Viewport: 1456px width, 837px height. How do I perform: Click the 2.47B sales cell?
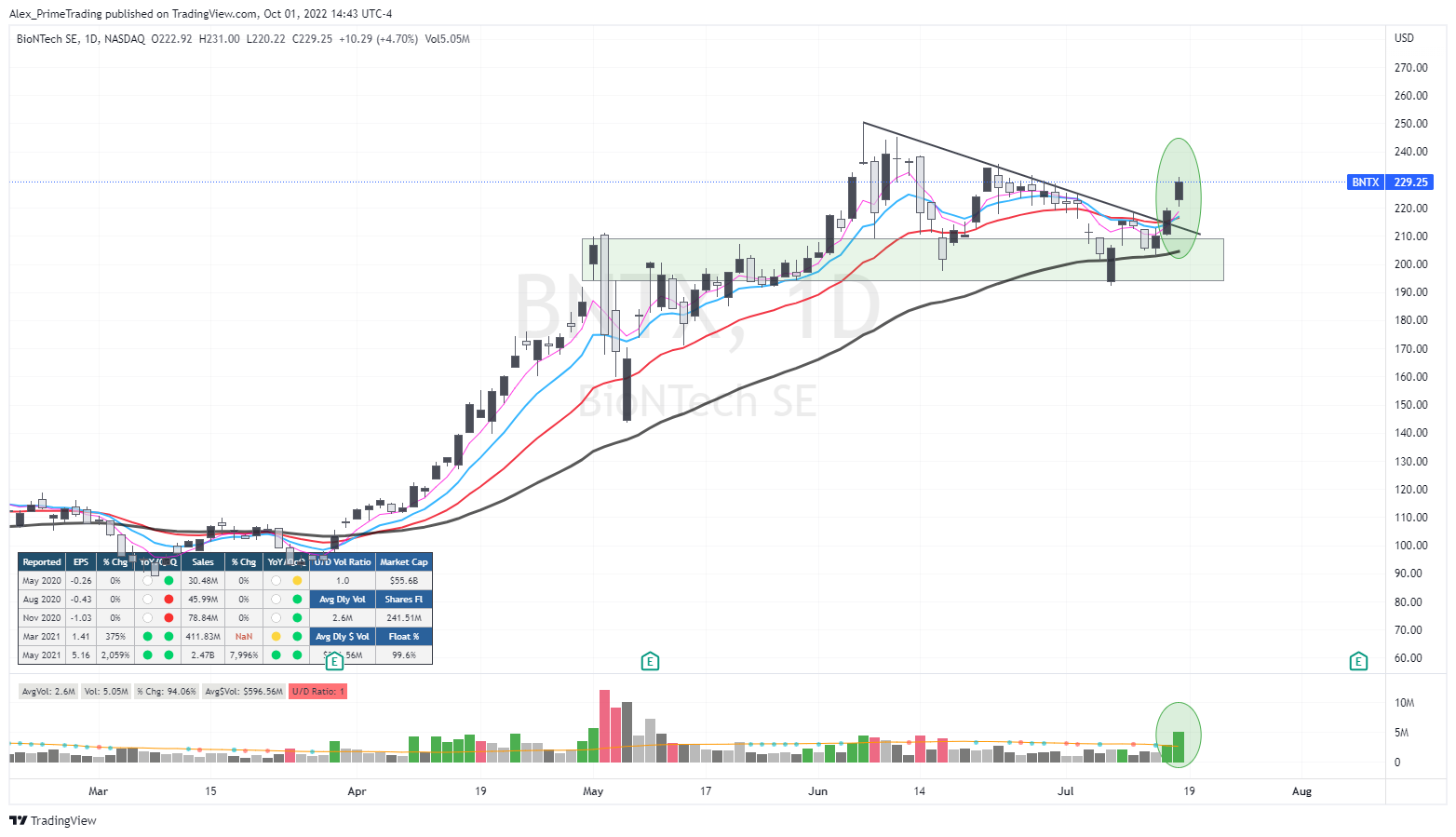203,655
